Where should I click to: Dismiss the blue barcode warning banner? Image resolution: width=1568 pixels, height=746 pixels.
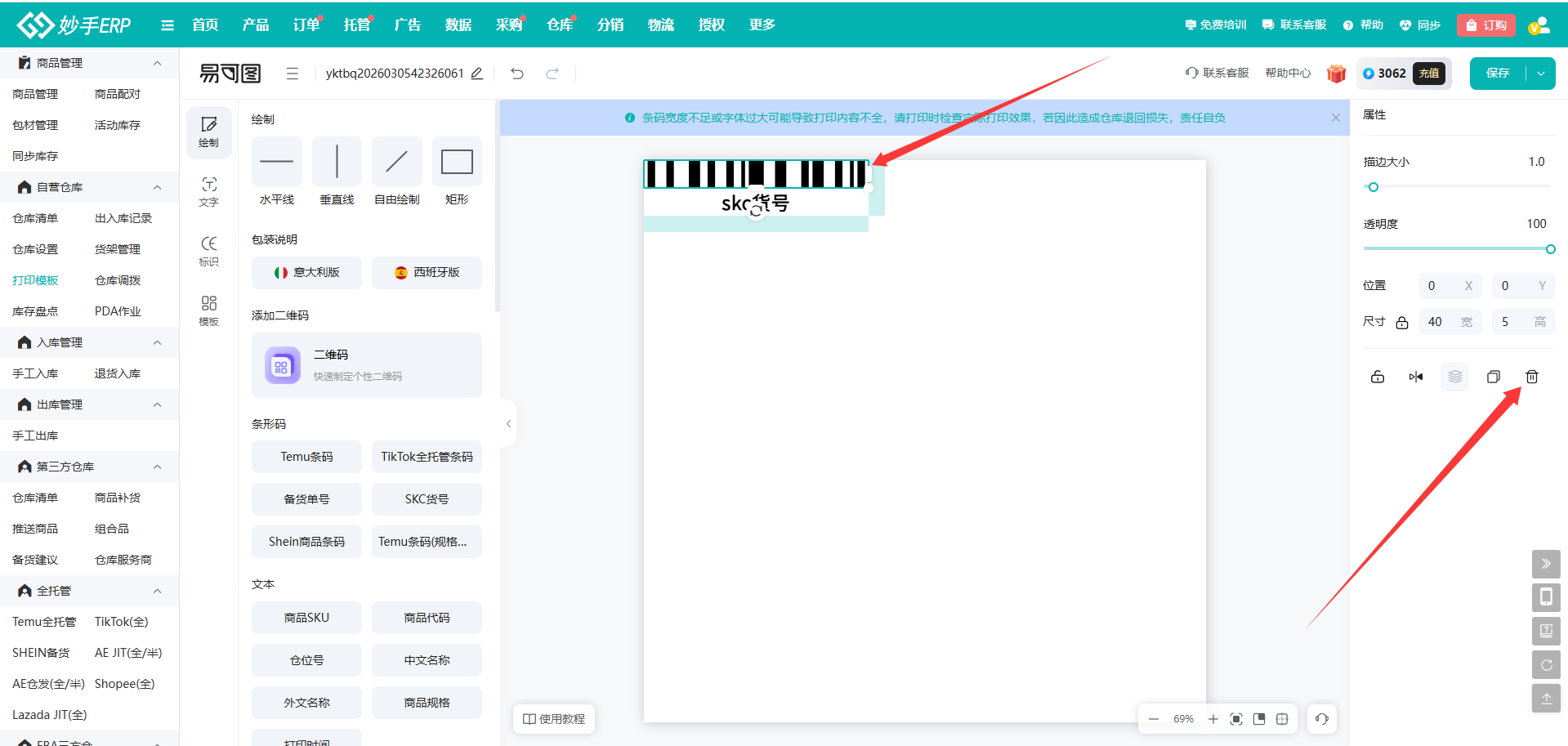(x=1336, y=118)
